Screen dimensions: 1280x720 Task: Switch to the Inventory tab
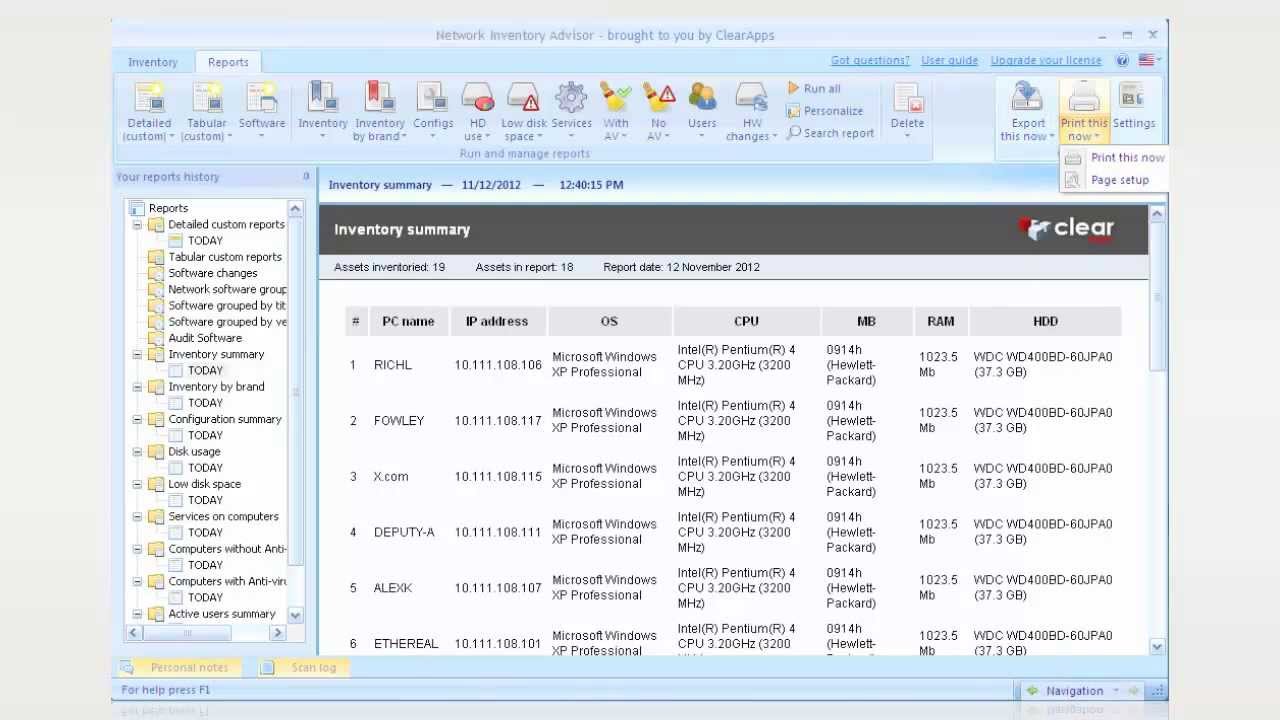point(152,62)
